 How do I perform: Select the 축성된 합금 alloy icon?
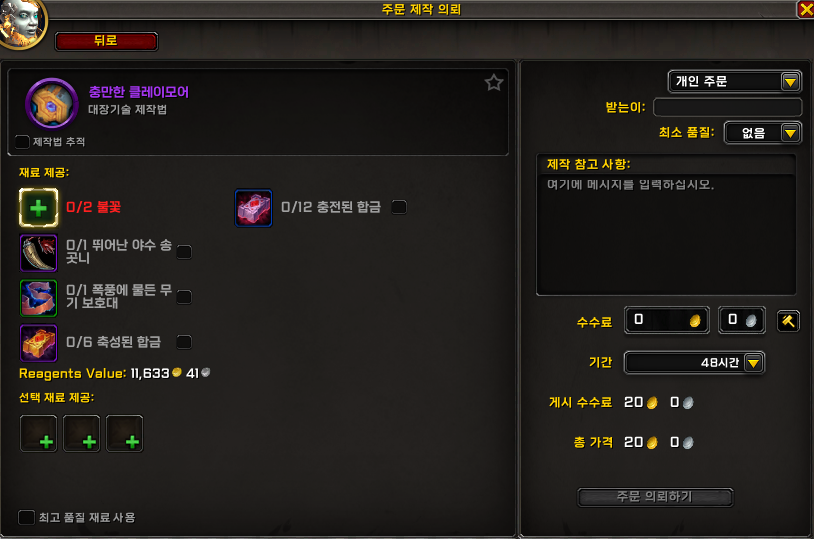[x=38, y=343]
